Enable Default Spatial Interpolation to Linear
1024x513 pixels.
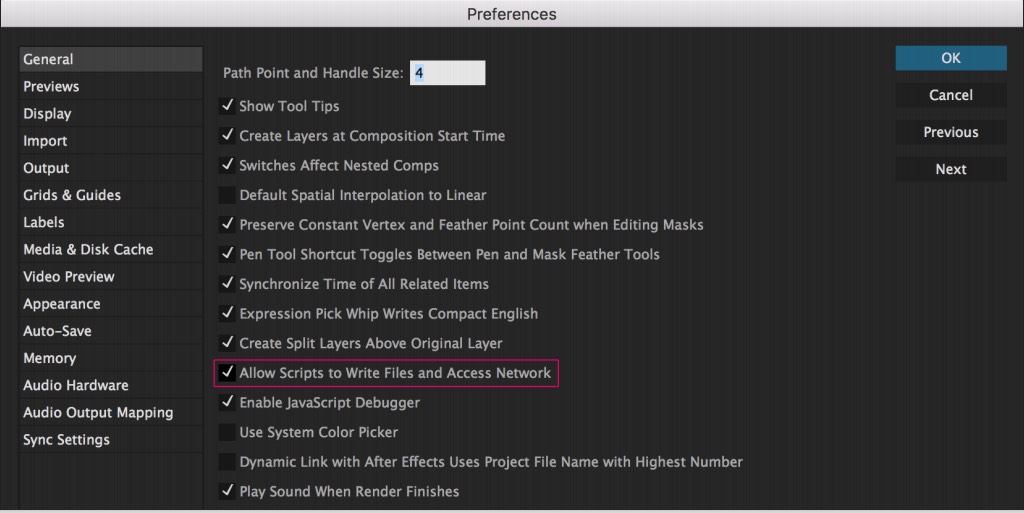pyautogui.click(x=227, y=195)
